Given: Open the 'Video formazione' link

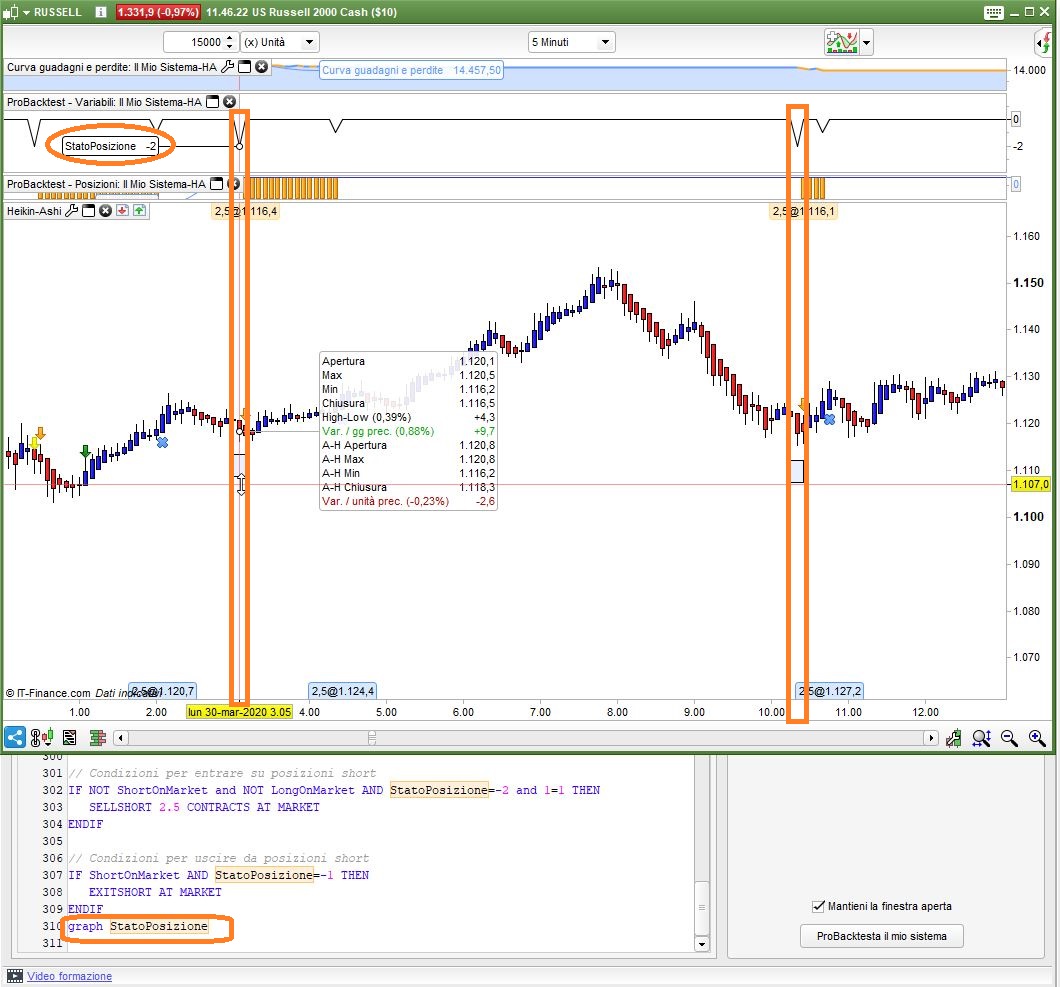Looking at the screenshot, I should [x=70, y=976].
